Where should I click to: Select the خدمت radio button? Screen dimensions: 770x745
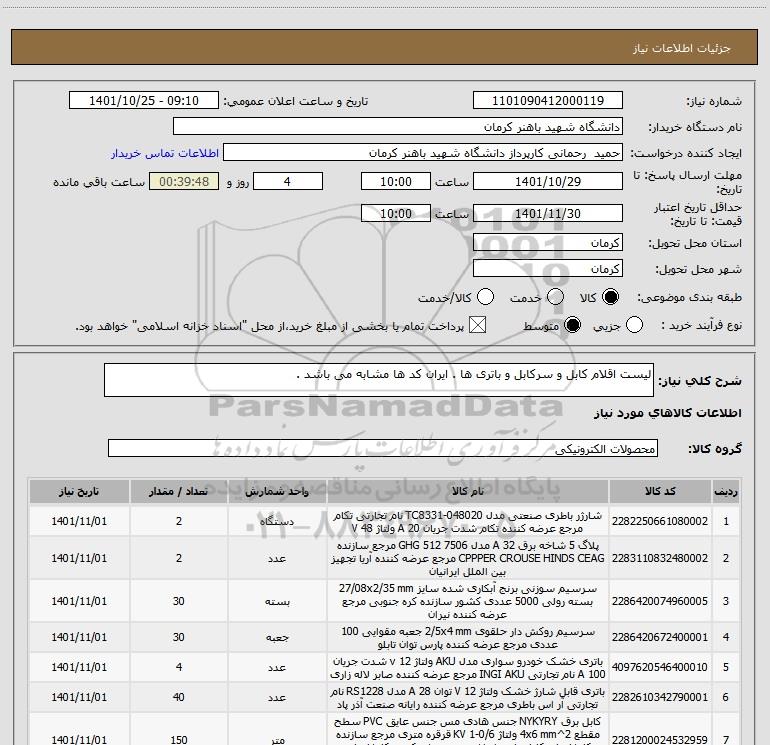[x=555, y=297]
